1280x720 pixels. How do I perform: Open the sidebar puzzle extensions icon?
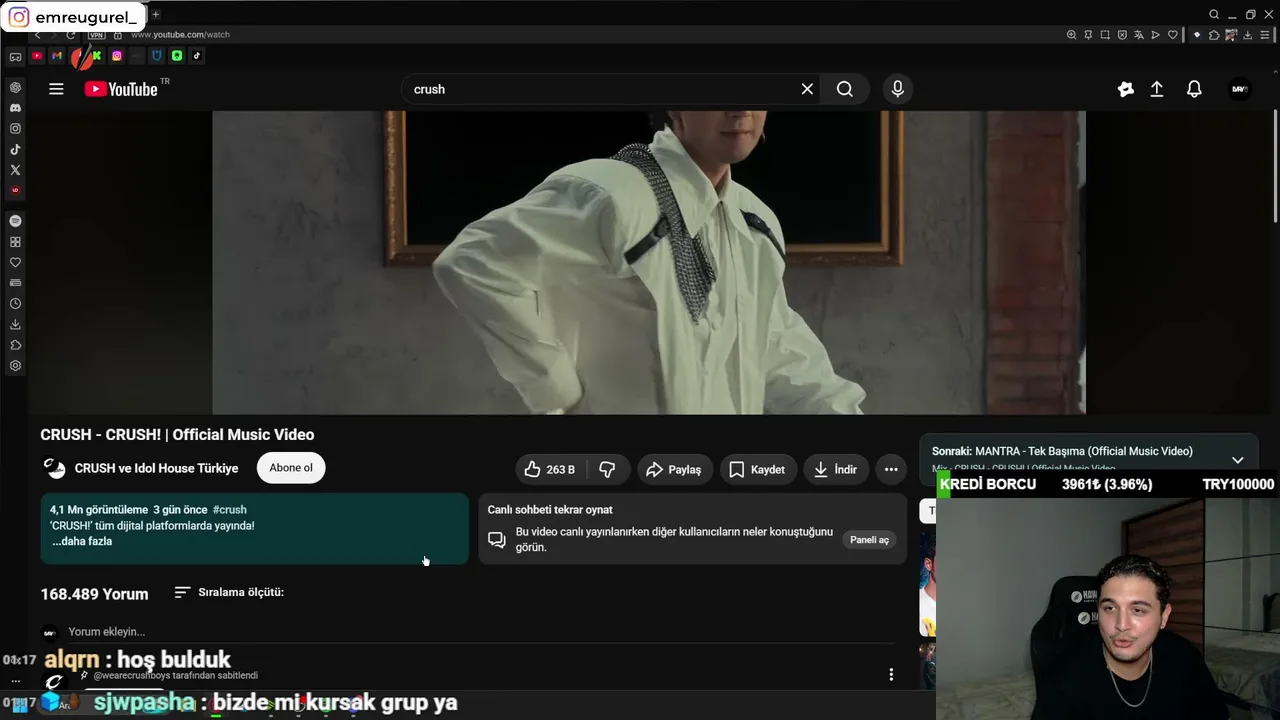(15, 345)
